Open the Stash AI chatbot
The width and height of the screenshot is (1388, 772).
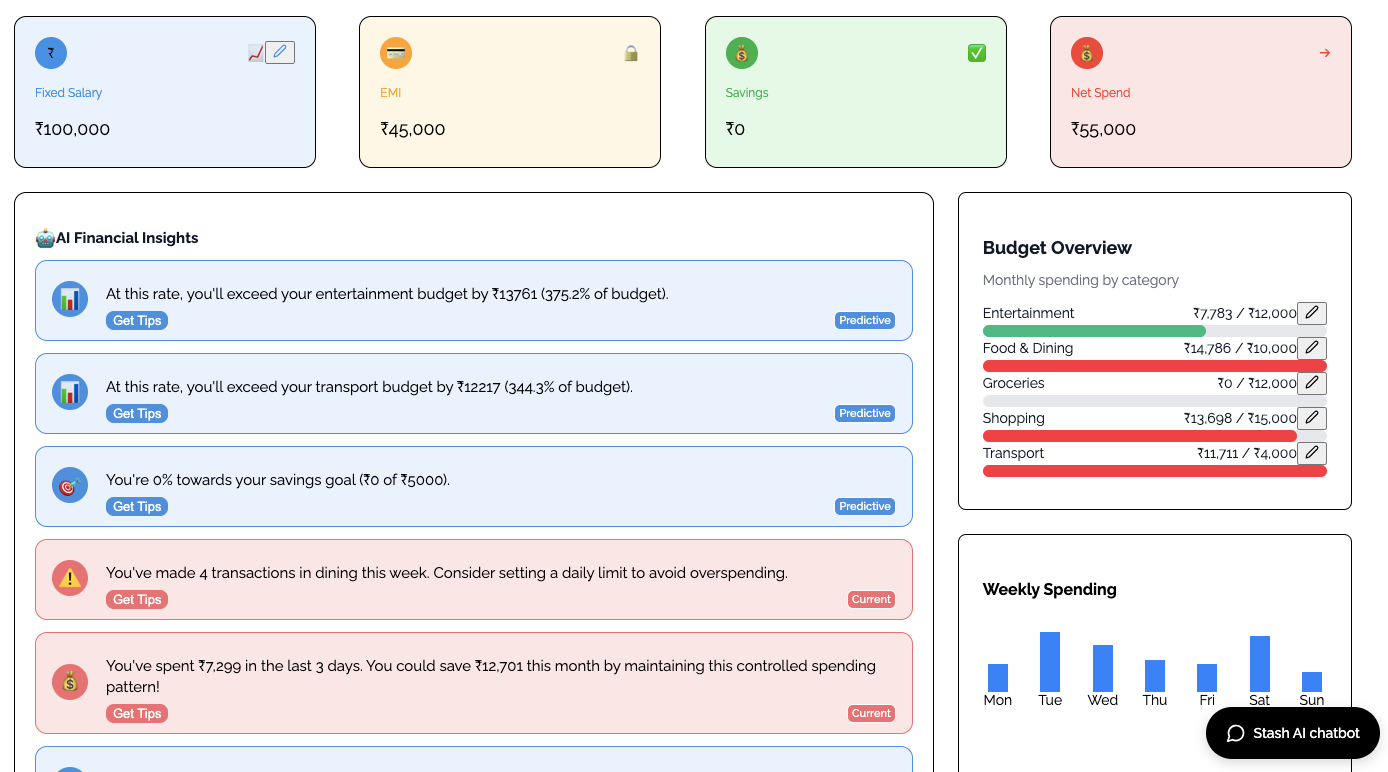point(1293,733)
